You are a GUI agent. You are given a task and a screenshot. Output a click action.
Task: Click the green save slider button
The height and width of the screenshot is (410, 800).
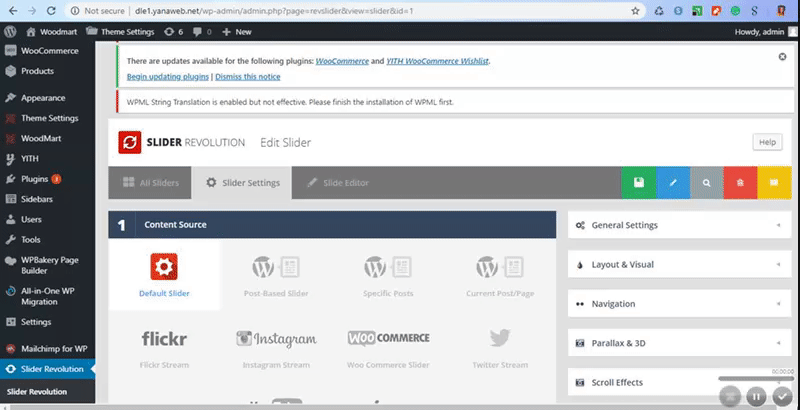639,183
